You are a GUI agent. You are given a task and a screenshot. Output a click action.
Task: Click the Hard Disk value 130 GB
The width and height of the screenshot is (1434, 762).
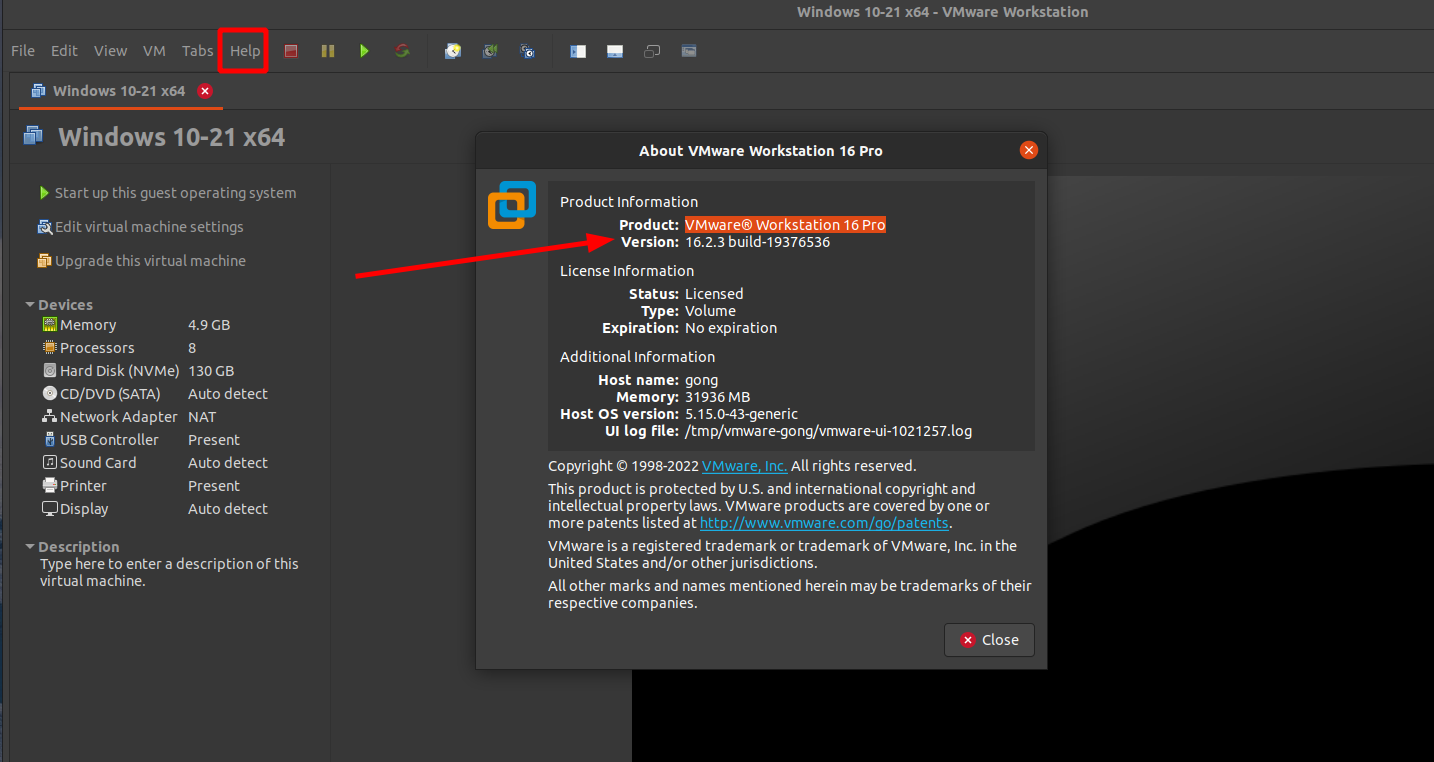pyautogui.click(x=211, y=371)
